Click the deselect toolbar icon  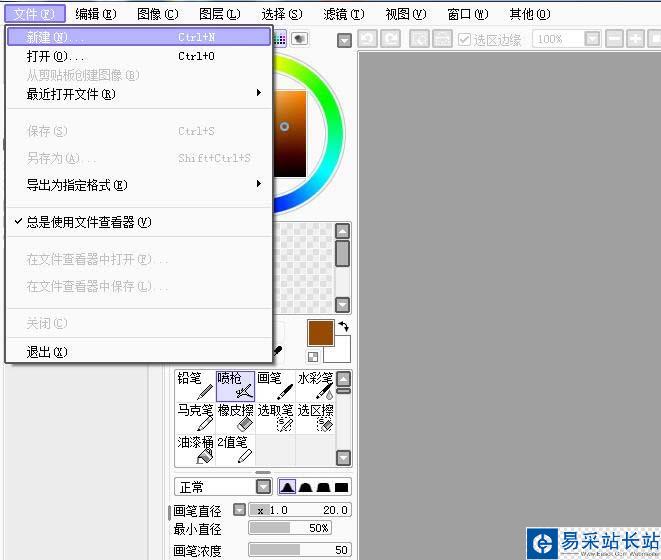[x=419, y=39]
